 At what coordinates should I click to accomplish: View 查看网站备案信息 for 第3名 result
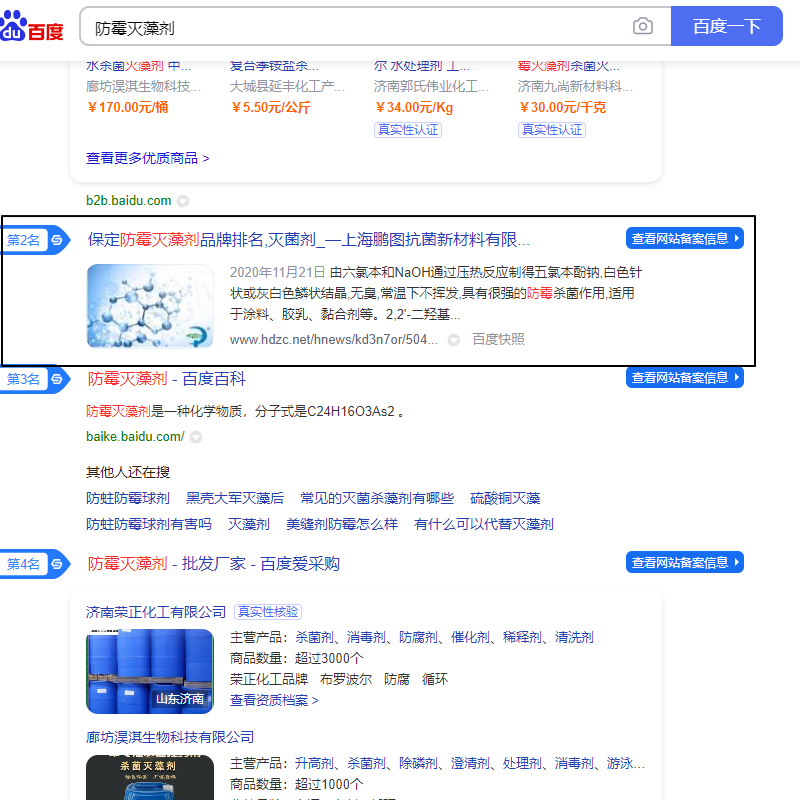pos(685,378)
